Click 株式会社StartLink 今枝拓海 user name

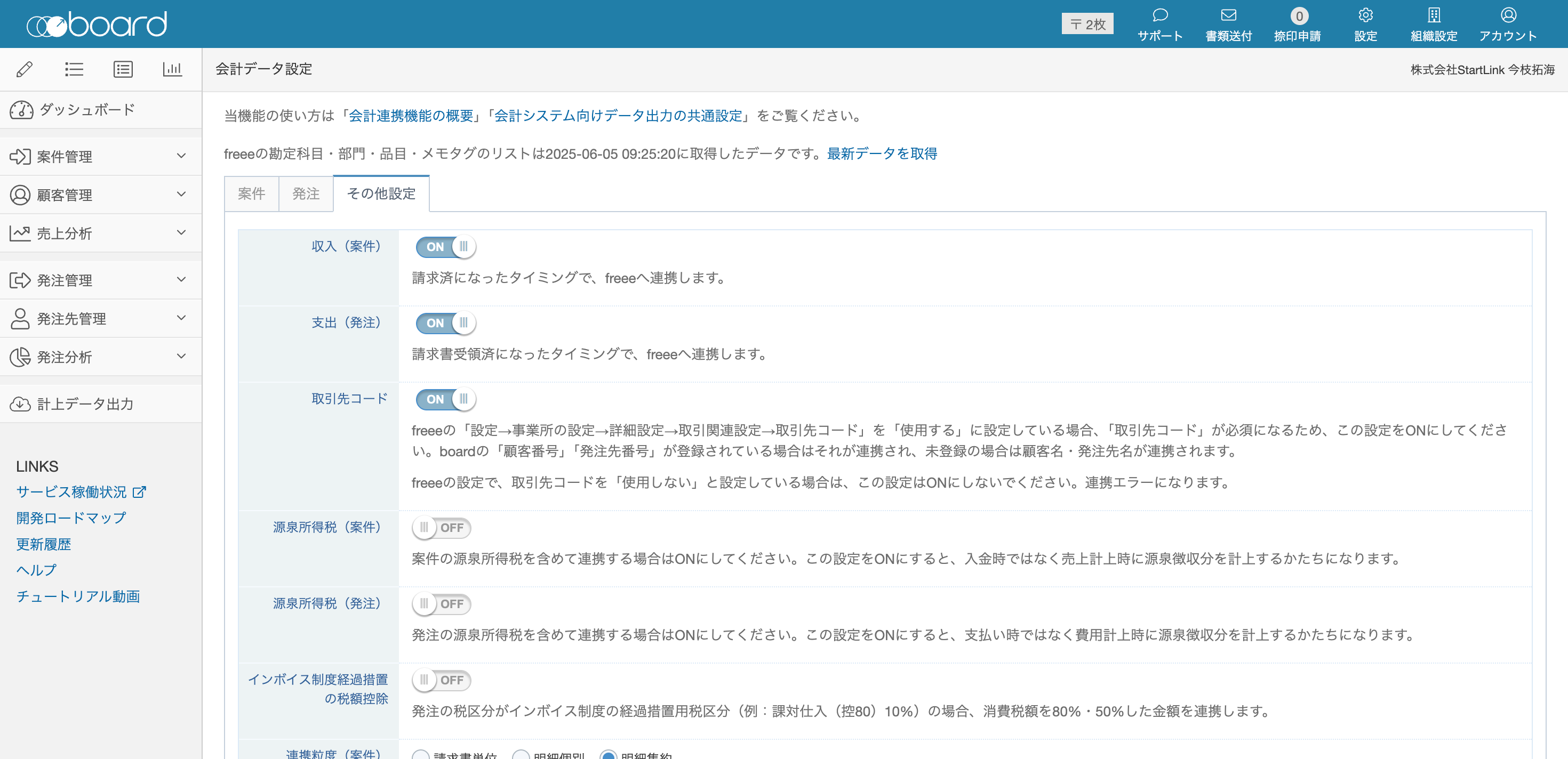pos(1483,70)
